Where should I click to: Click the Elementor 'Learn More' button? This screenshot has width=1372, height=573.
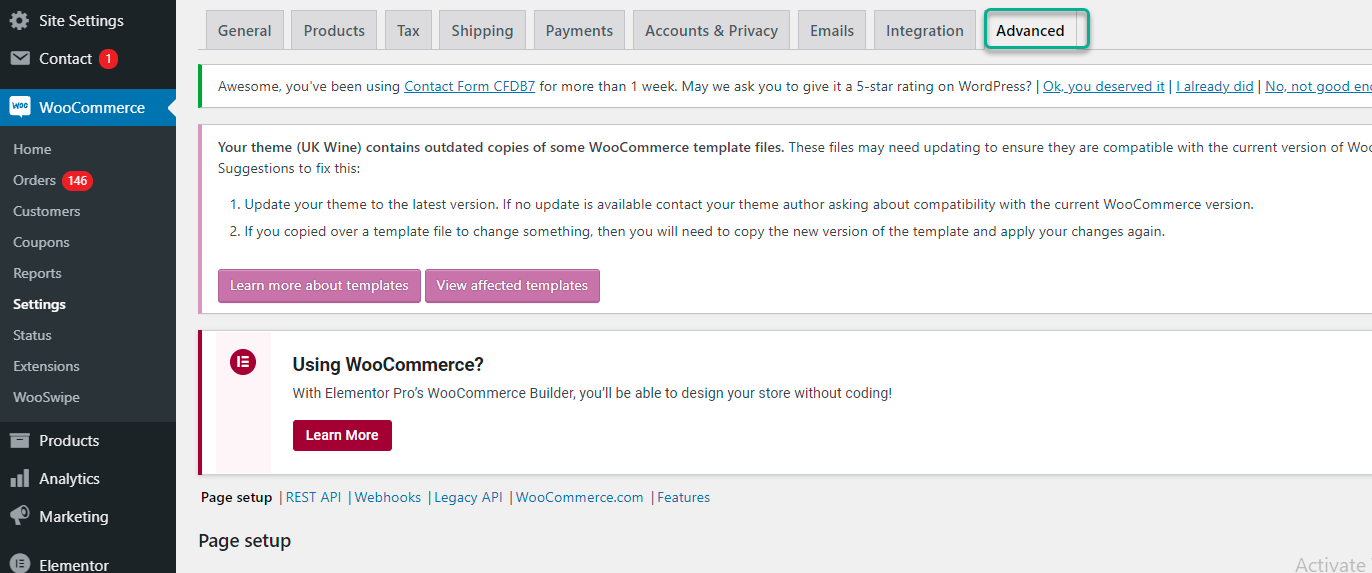342,435
